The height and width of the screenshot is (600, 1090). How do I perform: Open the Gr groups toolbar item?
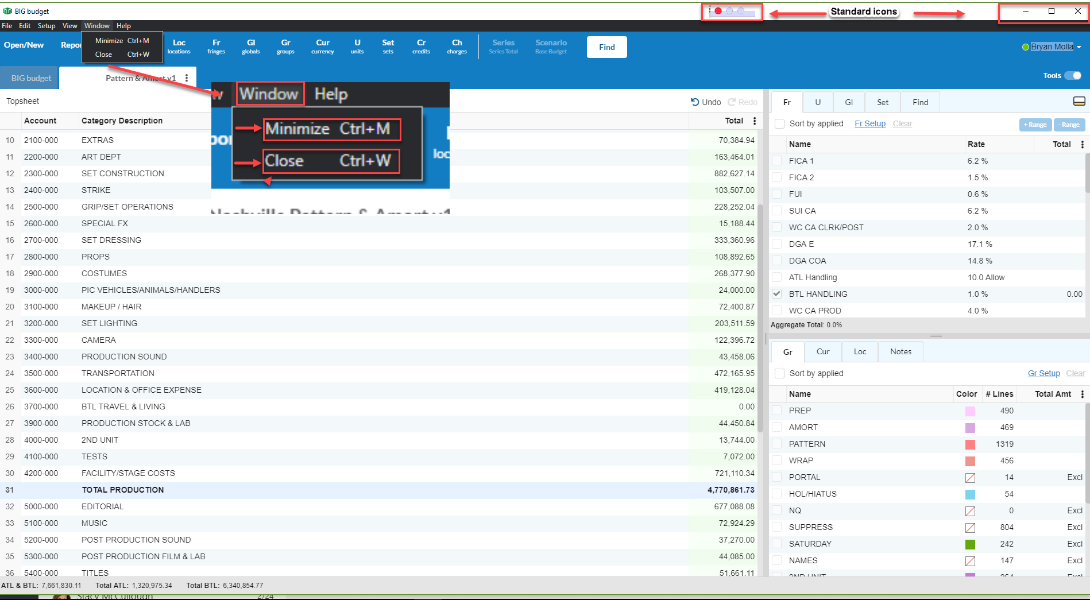pyautogui.click(x=286, y=47)
